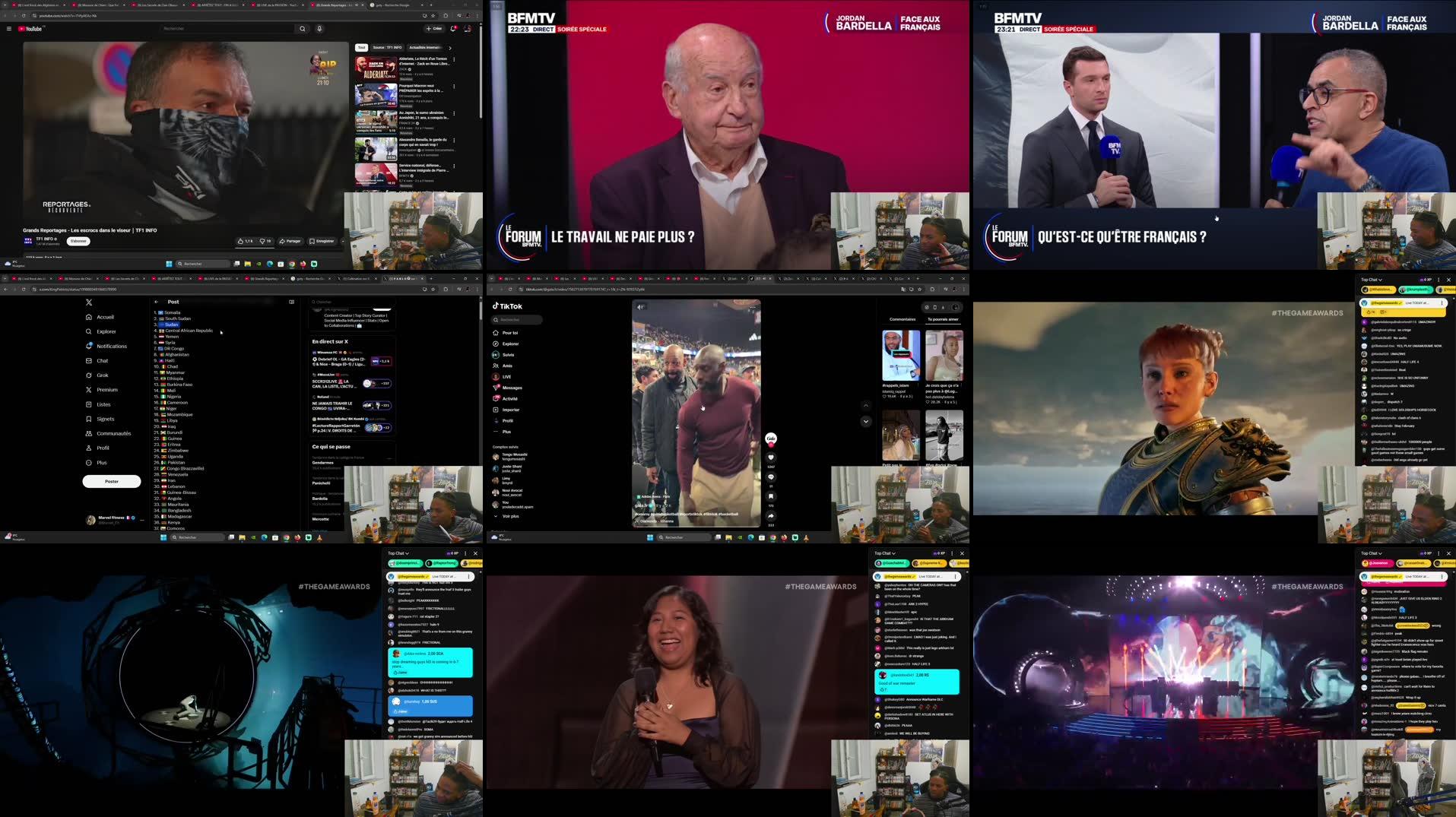Open the TikTok video comment bubble

point(770,477)
